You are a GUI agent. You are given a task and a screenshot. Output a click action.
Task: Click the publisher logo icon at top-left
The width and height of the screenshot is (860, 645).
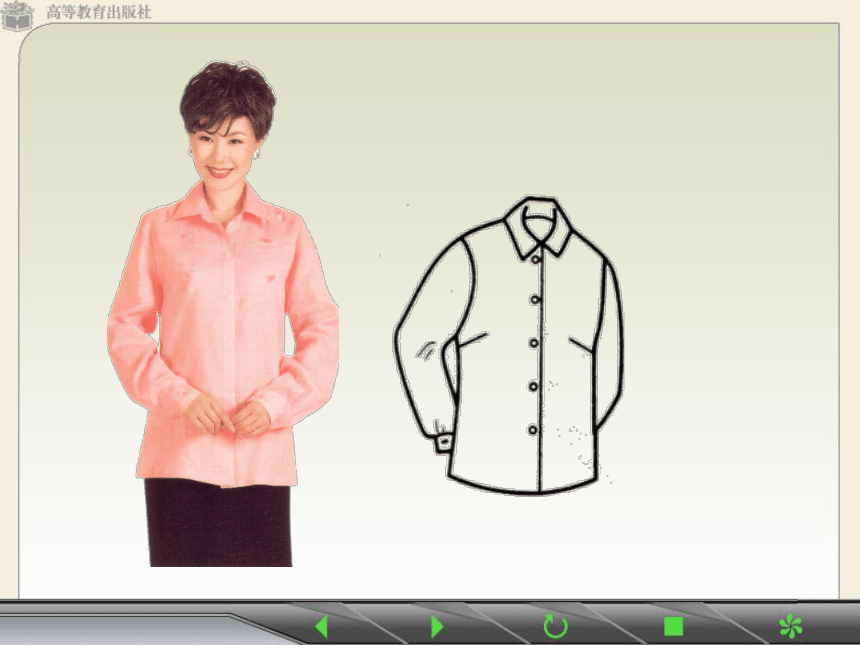pyautogui.click(x=16, y=15)
